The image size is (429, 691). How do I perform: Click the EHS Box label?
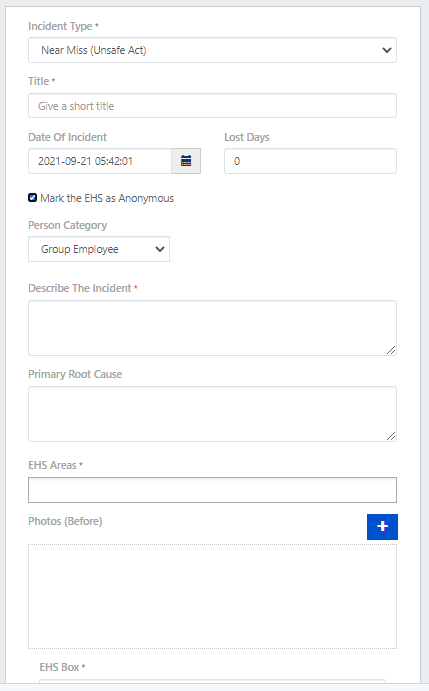pos(60,667)
